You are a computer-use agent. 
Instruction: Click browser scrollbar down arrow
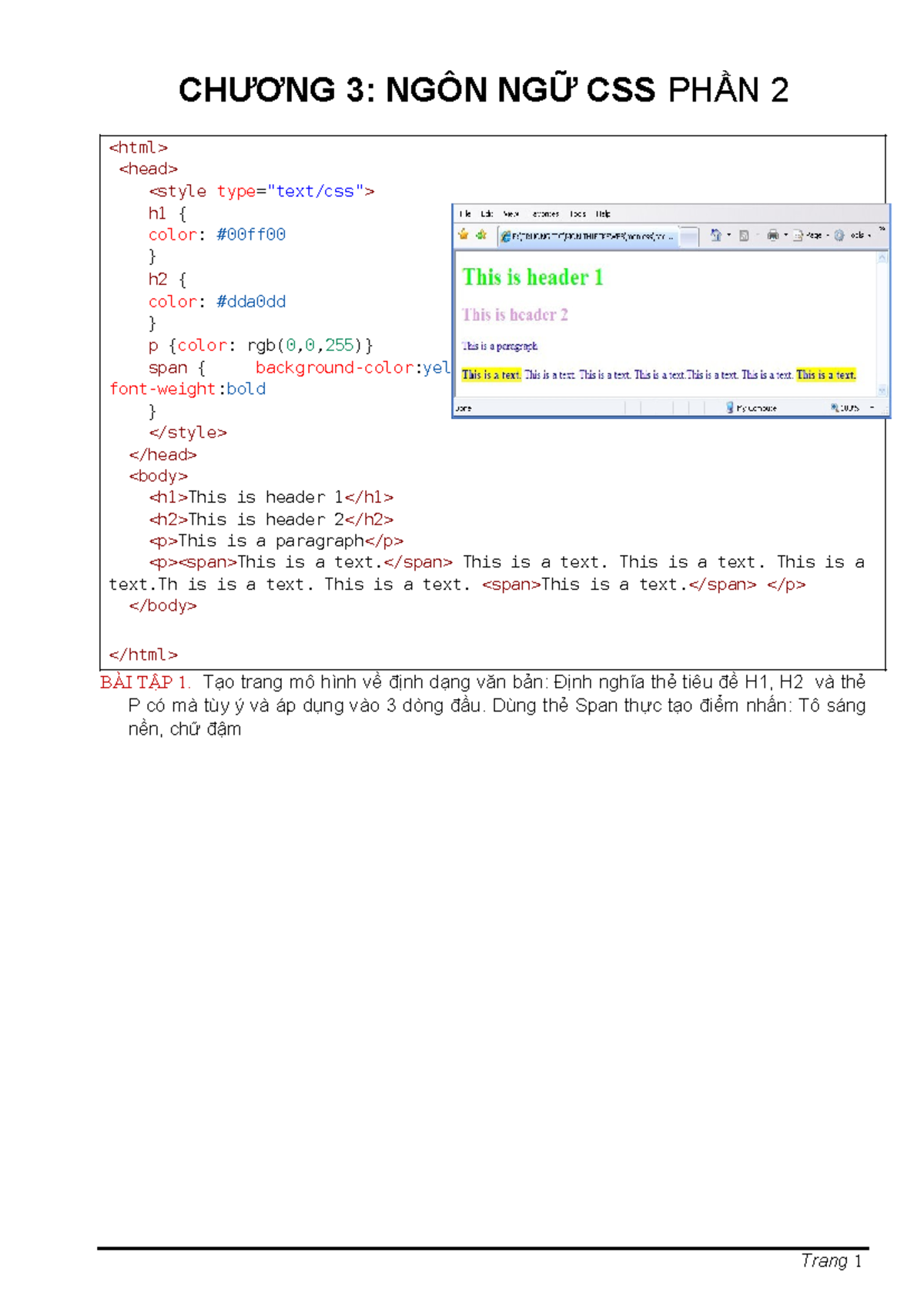882,390
